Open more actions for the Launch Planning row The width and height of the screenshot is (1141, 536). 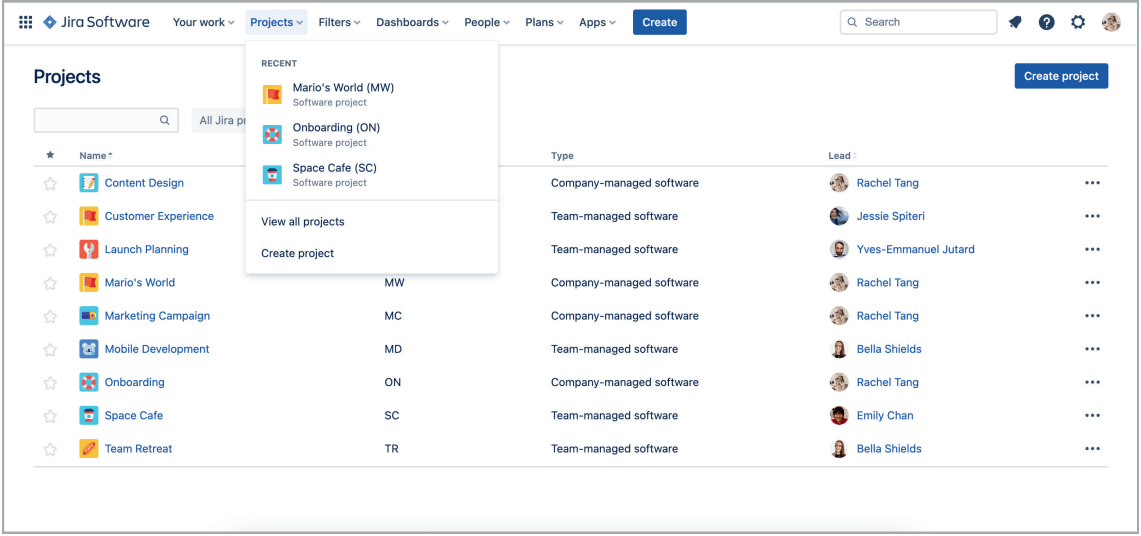1092,249
